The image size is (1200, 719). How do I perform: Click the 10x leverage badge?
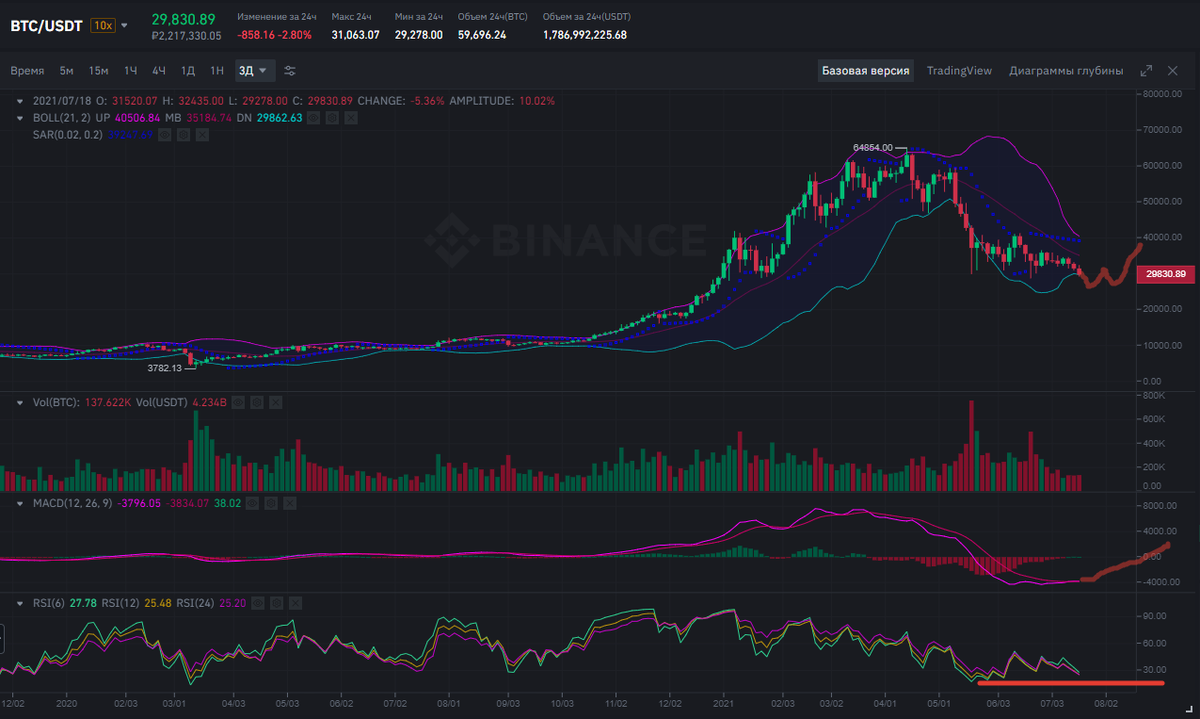102,25
